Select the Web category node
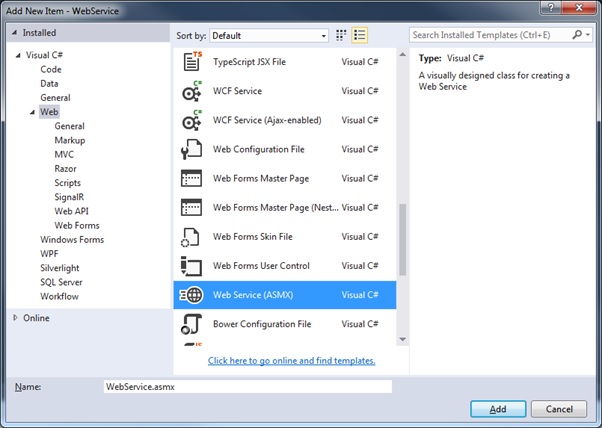602x428 pixels. tap(49, 112)
